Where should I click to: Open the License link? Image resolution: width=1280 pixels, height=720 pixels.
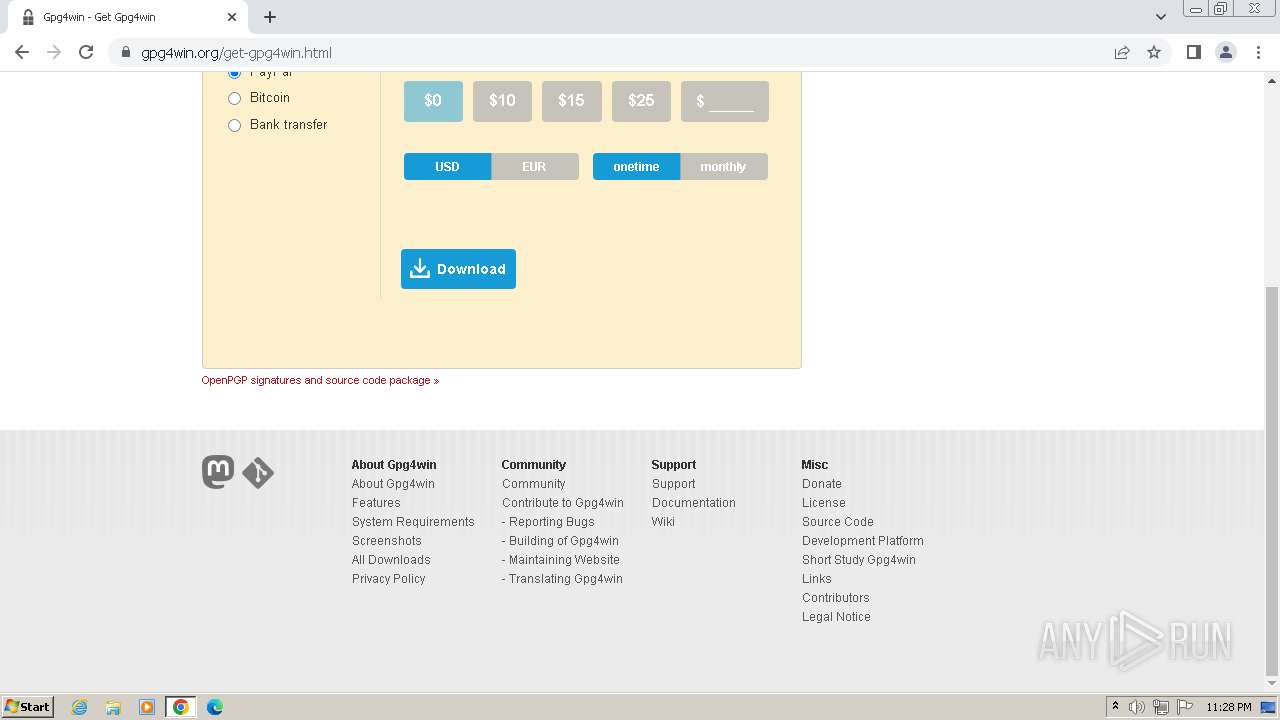point(824,503)
